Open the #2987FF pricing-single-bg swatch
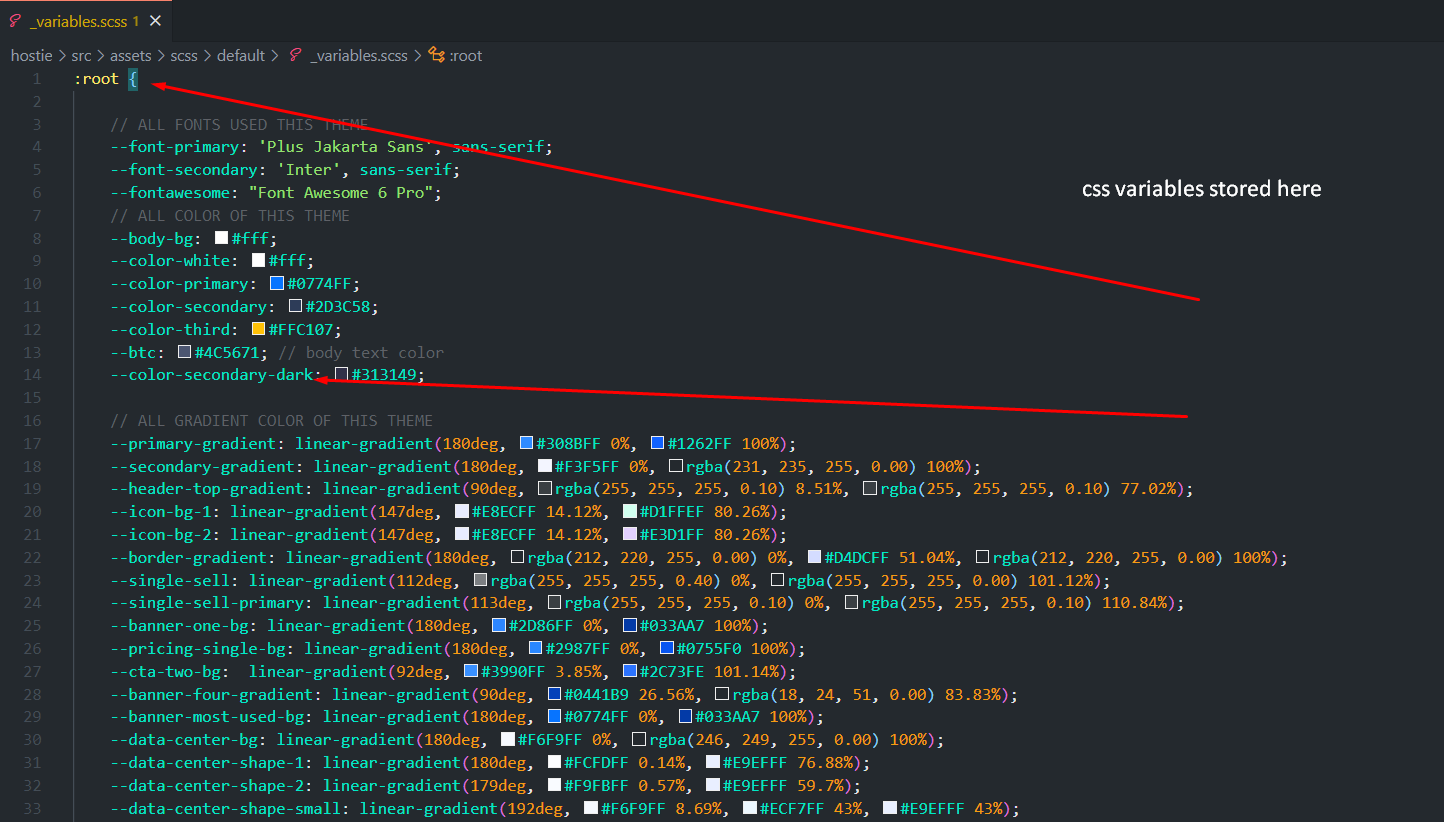1444x822 pixels. coord(536,649)
